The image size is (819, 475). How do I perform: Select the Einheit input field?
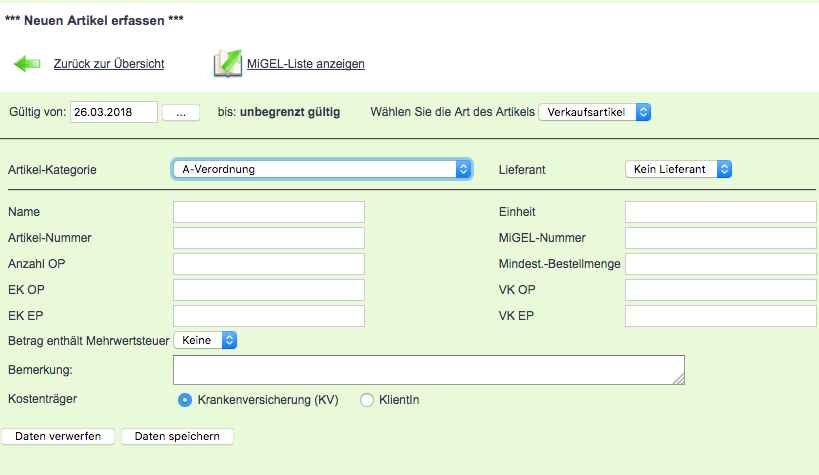click(x=720, y=212)
